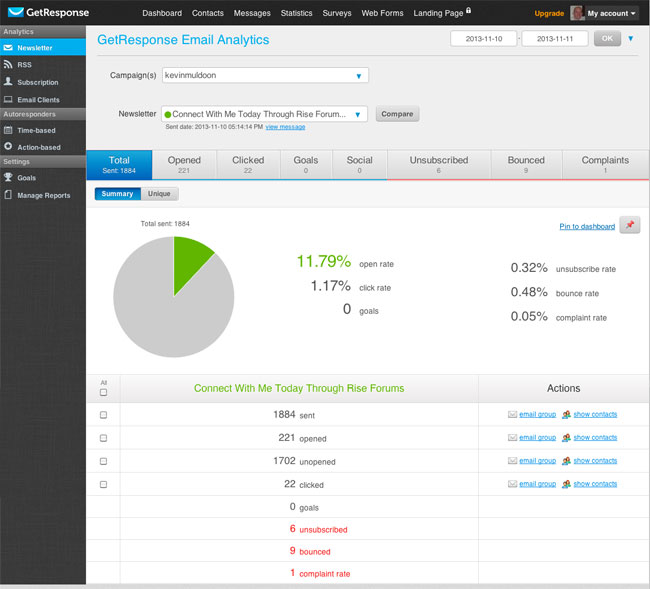The image size is (650, 589).
Task: Click the account avatar picture
Action: point(577,13)
